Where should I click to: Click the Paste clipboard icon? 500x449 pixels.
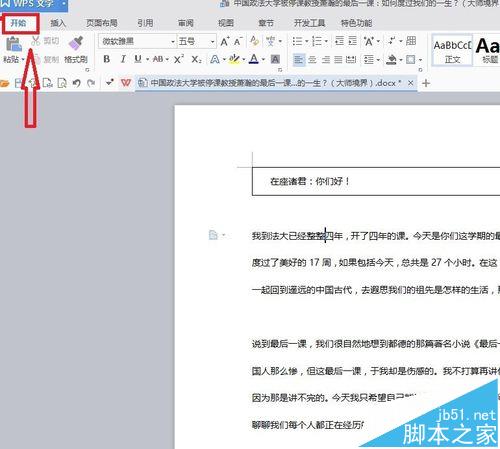pos(13,44)
